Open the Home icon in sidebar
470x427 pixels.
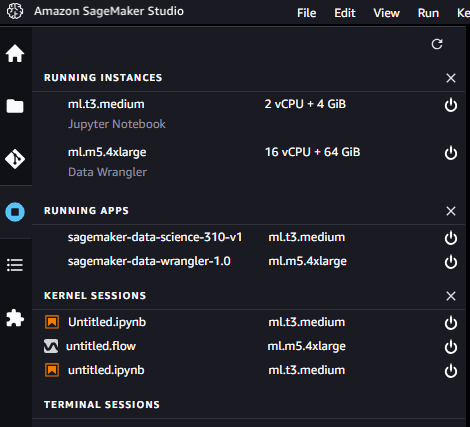pos(15,53)
